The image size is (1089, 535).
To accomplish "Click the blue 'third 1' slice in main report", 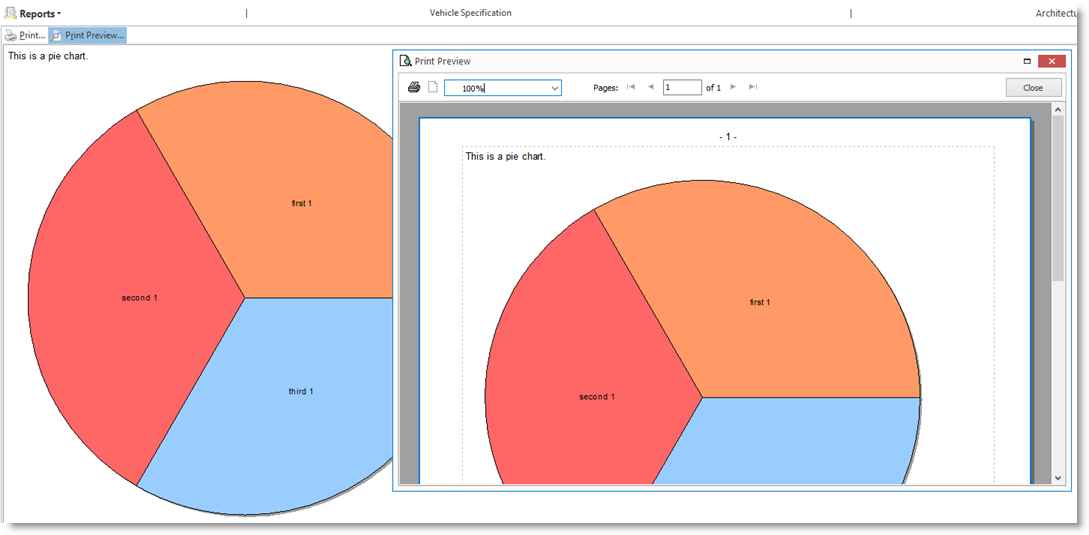I will coord(301,391).
